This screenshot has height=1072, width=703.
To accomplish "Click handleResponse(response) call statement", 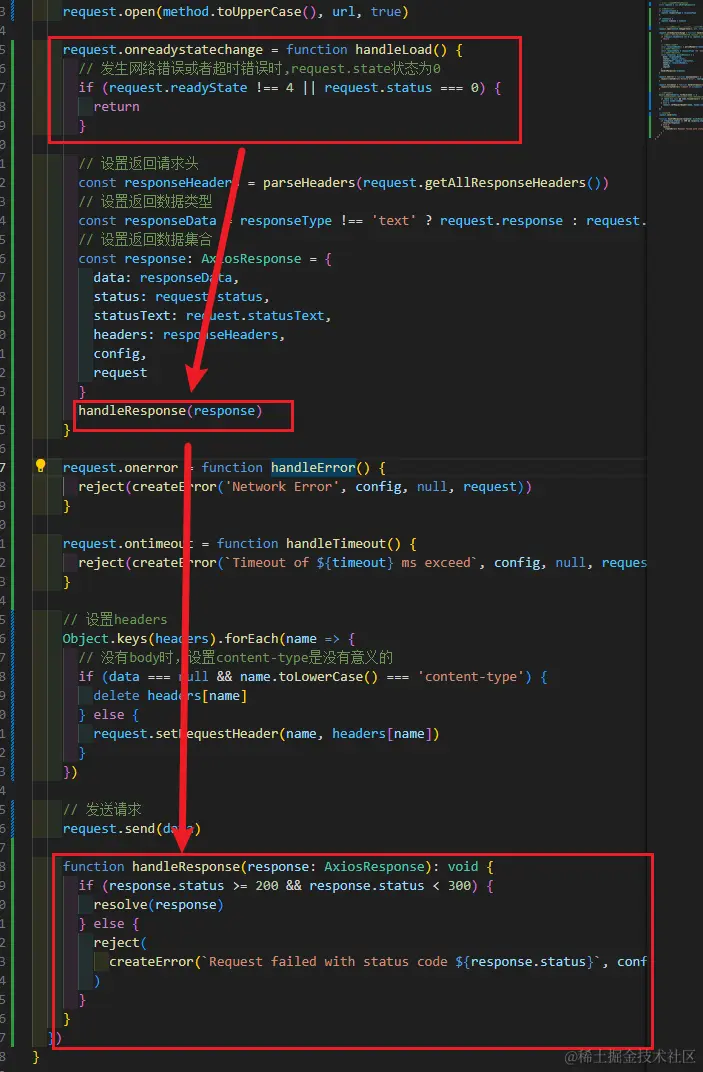I will tap(170, 410).
